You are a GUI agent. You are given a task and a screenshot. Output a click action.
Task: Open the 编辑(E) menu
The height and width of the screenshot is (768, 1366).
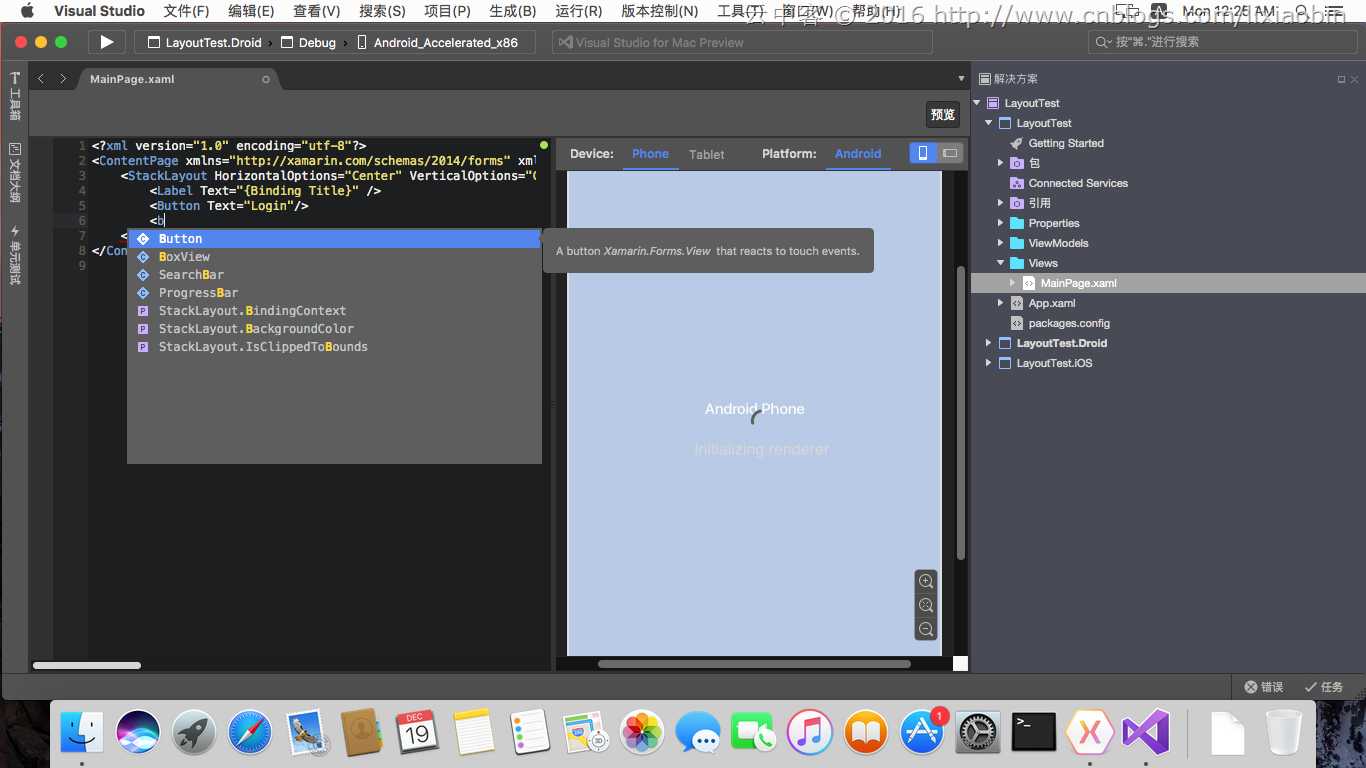(251, 11)
